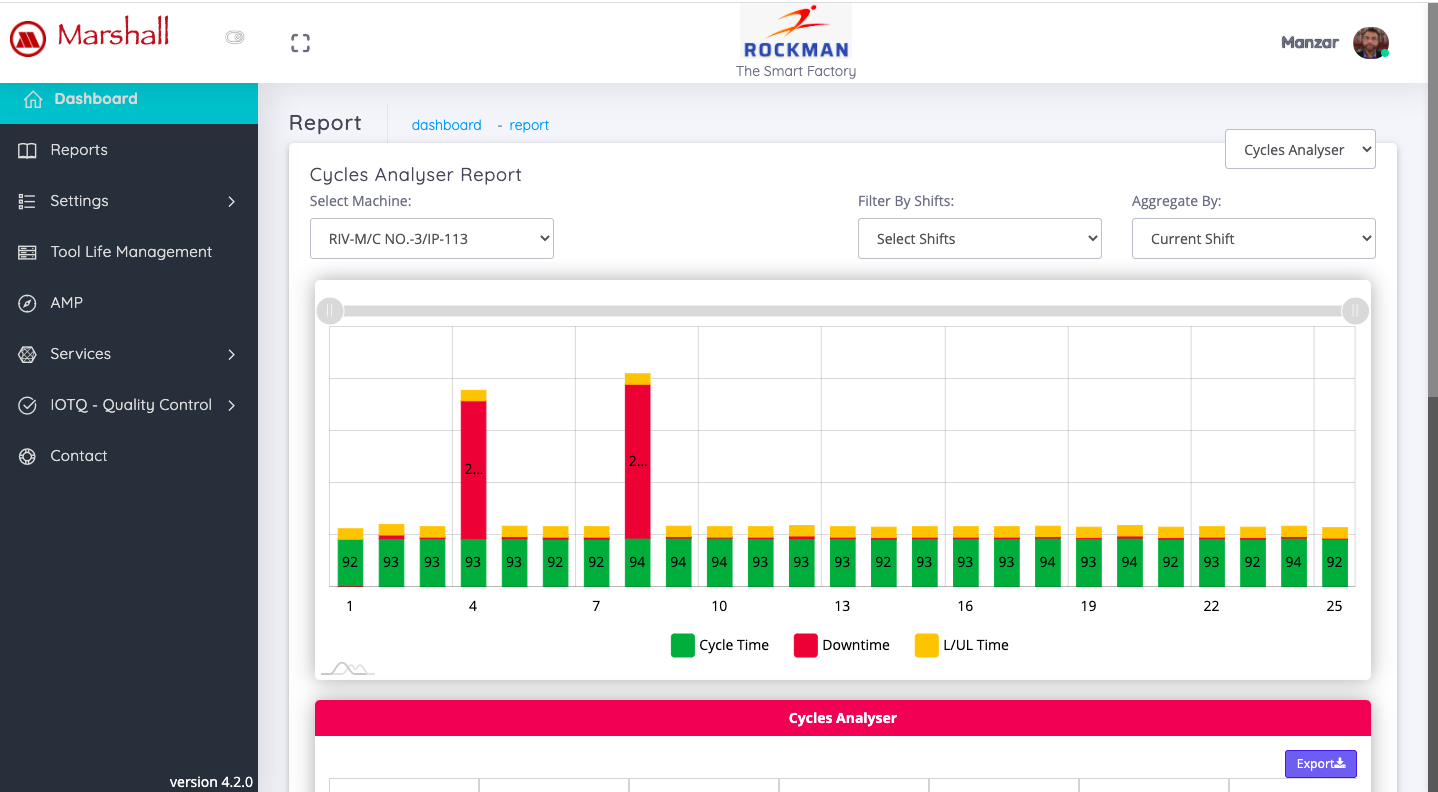Expand the Settings submenu chevron
Viewport: 1438px width, 792px height.
pos(232,201)
